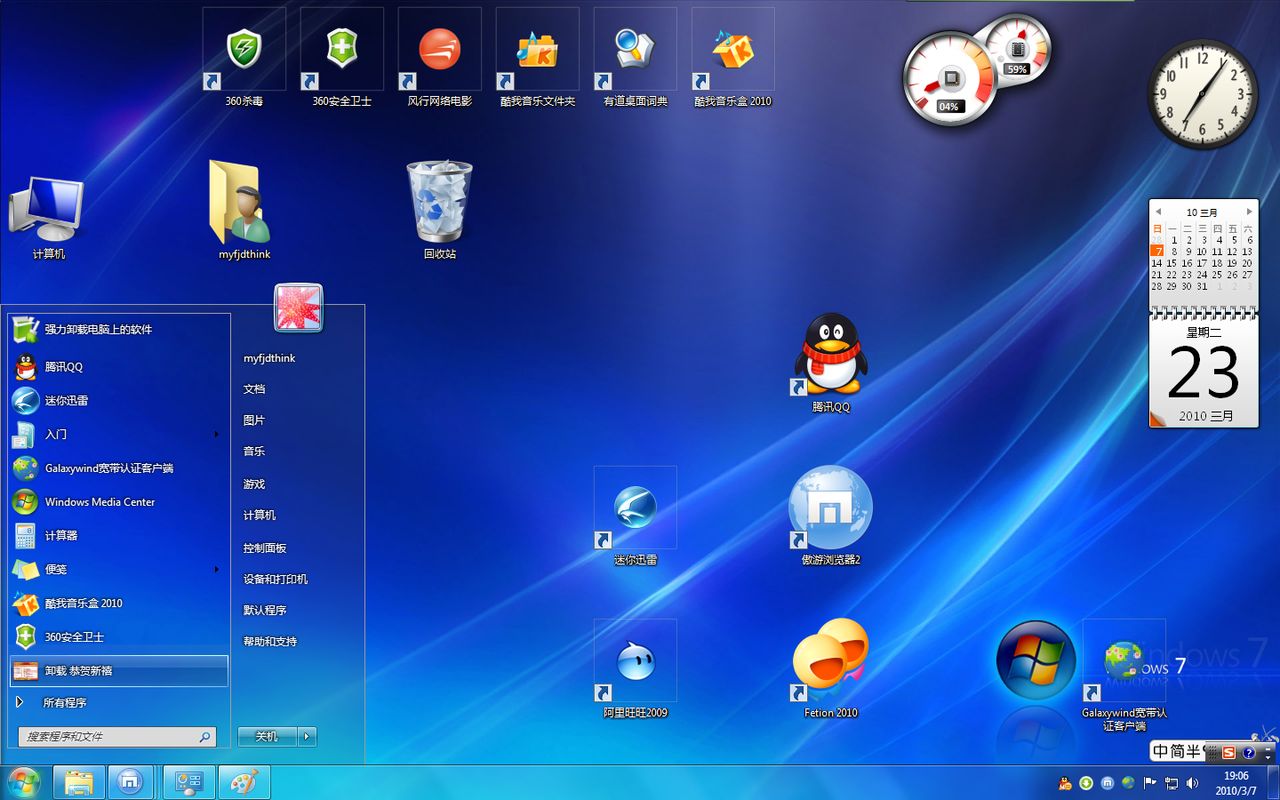This screenshot has width=1280, height=800.
Task: Open 计算器 calculator from Start menu
Action: (x=120, y=536)
